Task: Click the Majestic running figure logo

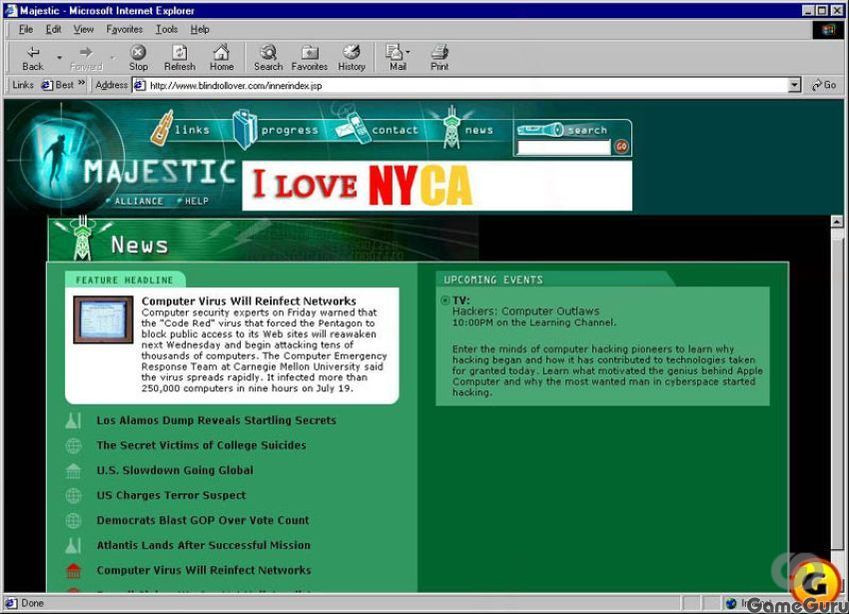Action: pos(56,157)
